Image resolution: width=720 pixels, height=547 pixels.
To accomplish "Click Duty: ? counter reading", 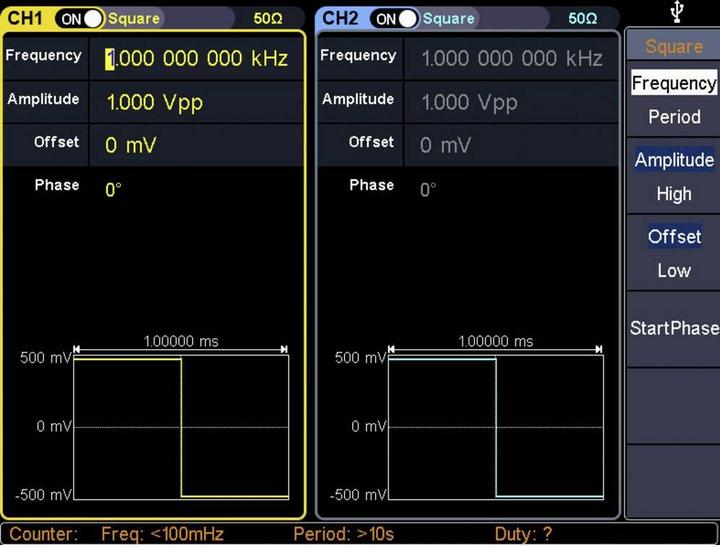I will (x=523, y=534).
